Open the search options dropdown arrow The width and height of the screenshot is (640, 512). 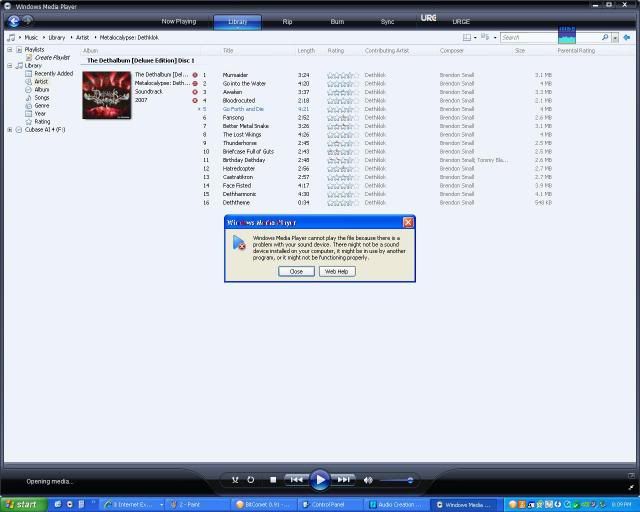point(615,38)
